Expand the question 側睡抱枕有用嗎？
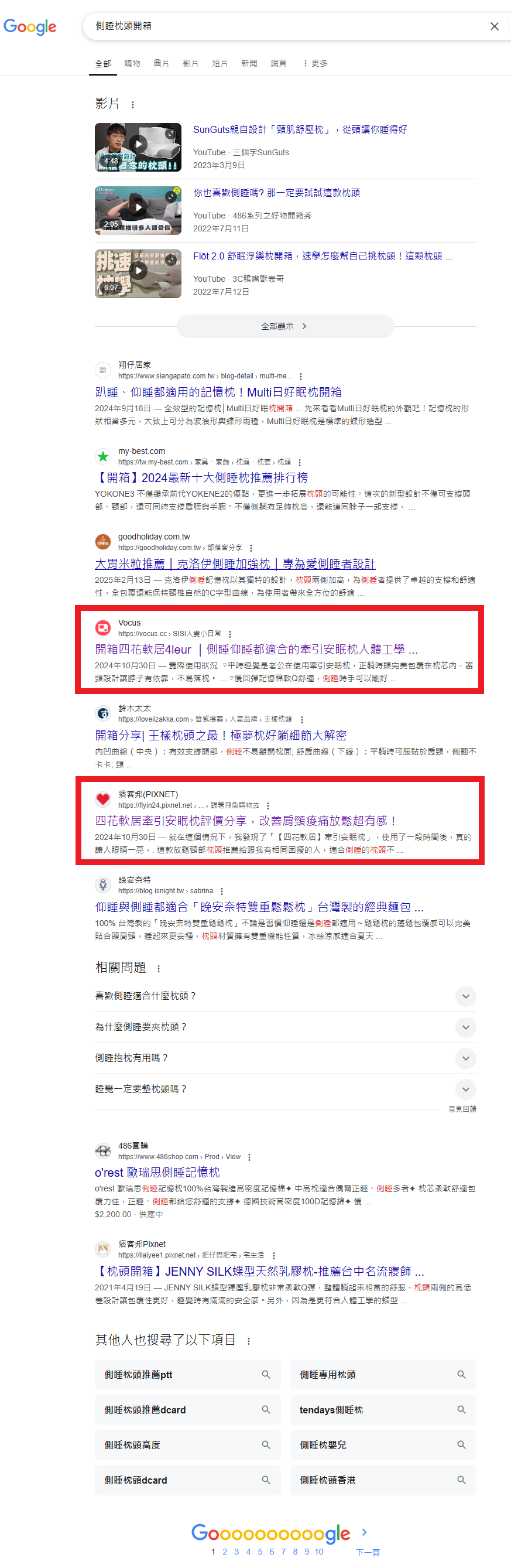 [285, 1058]
